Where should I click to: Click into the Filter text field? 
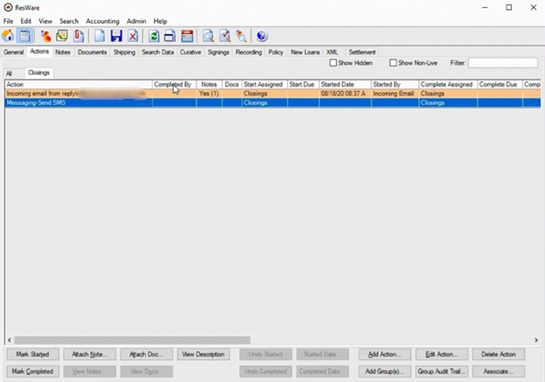coord(503,63)
